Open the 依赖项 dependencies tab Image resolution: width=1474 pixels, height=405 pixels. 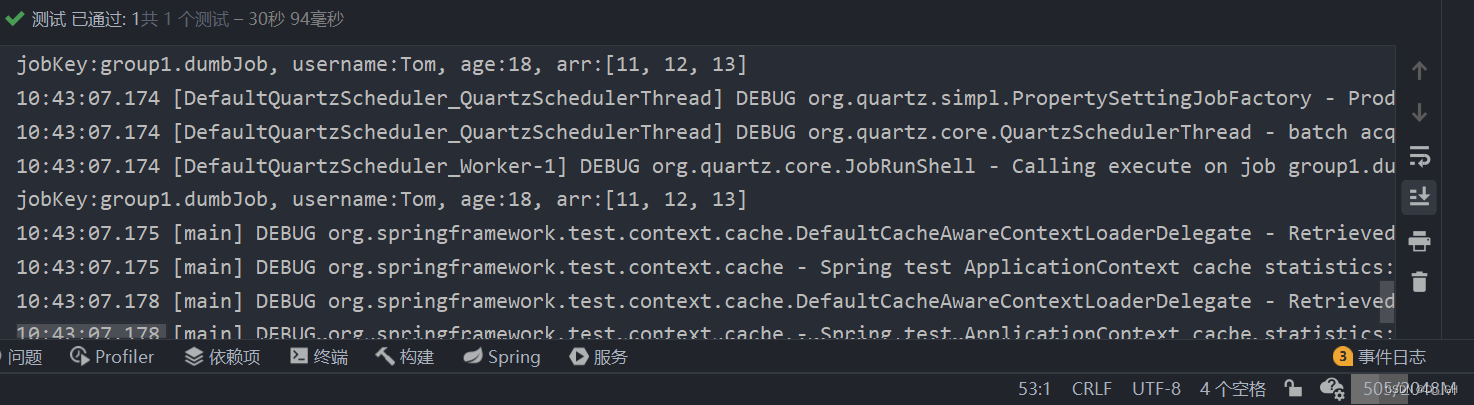click(x=223, y=357)
